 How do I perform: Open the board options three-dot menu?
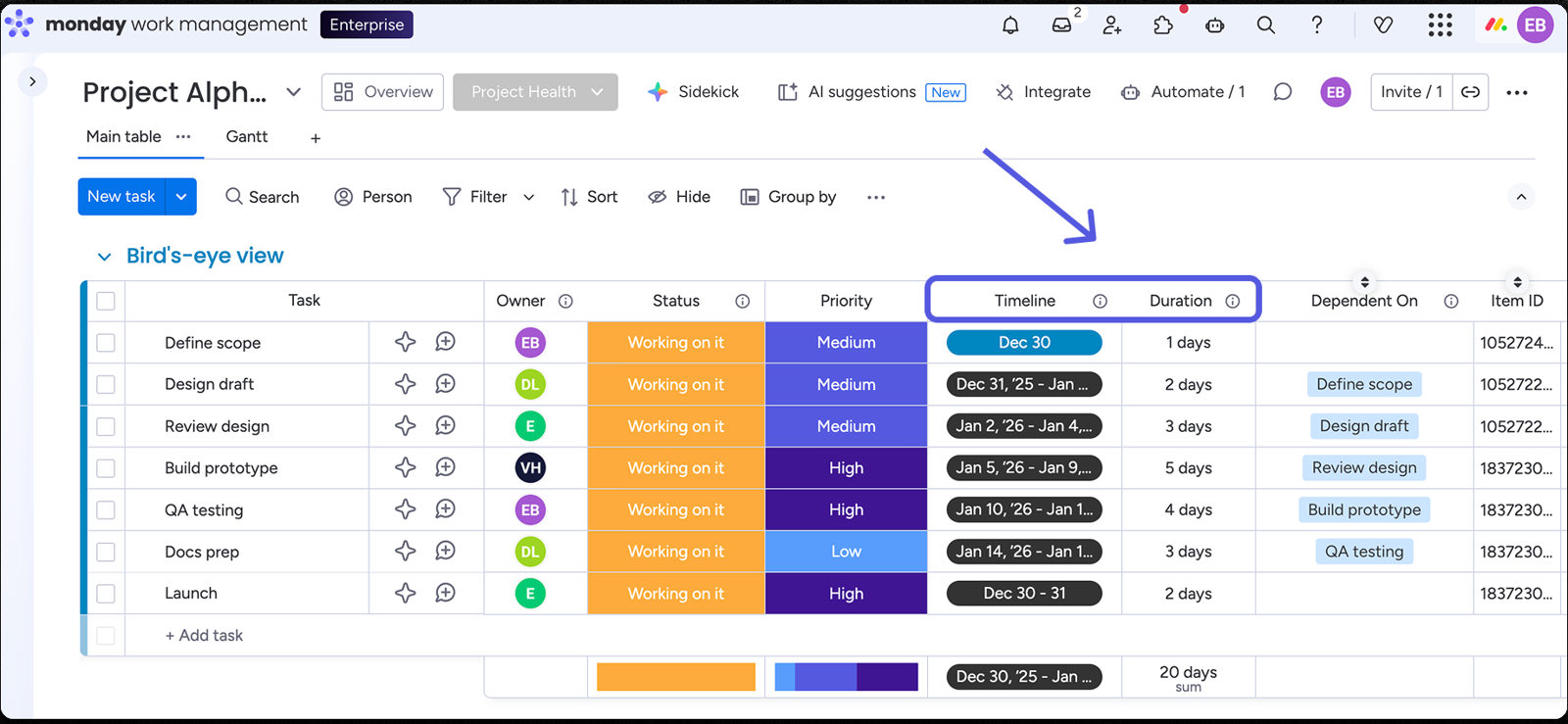(1517, 92)
